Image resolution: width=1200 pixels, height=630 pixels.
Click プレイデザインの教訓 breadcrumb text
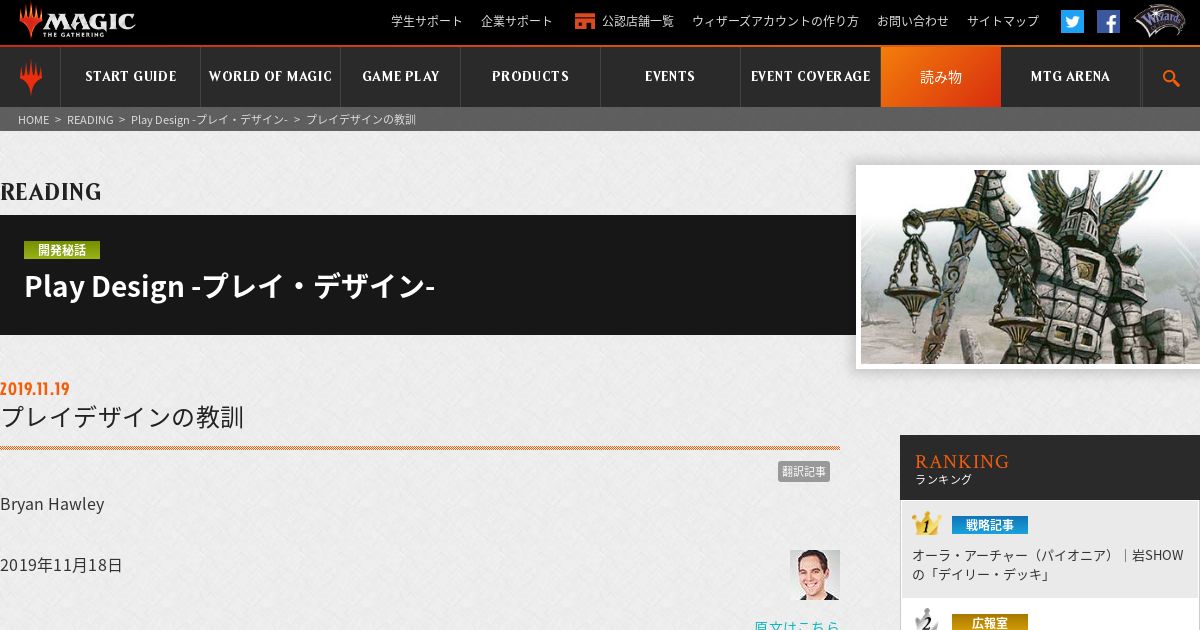point(361,119)
